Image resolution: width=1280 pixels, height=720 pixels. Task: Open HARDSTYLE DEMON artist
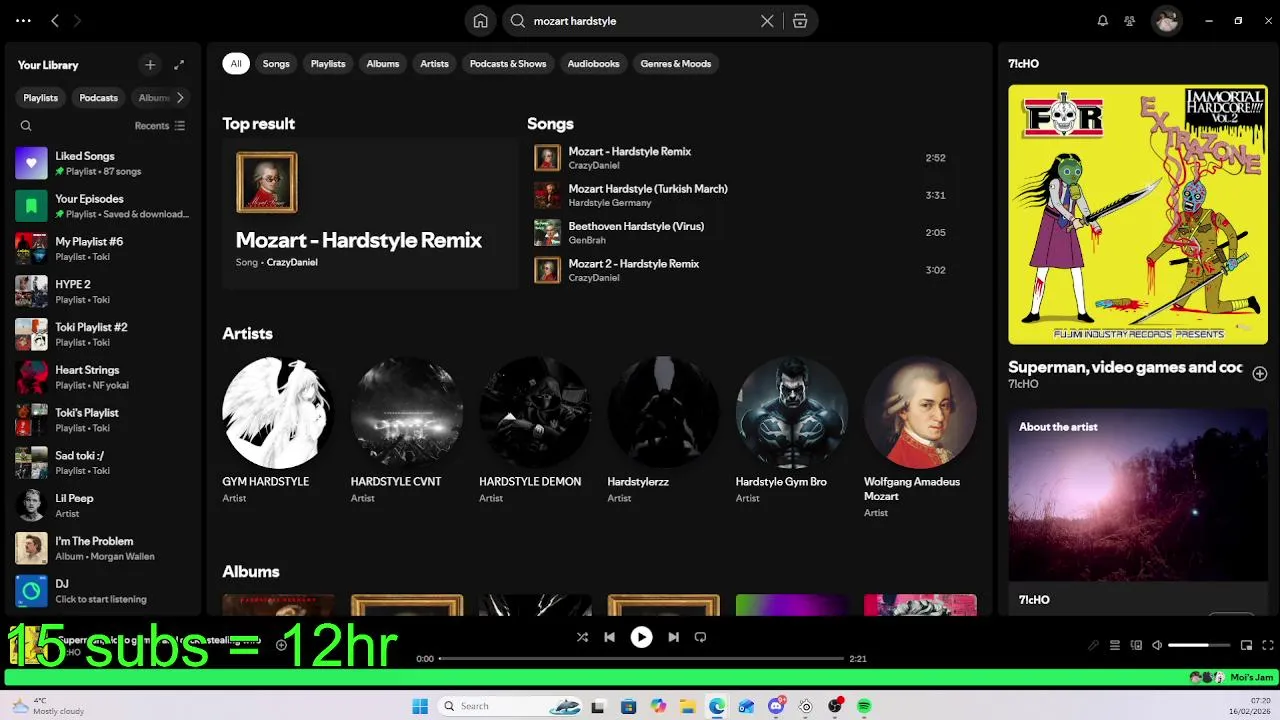[x=534, y=430]
